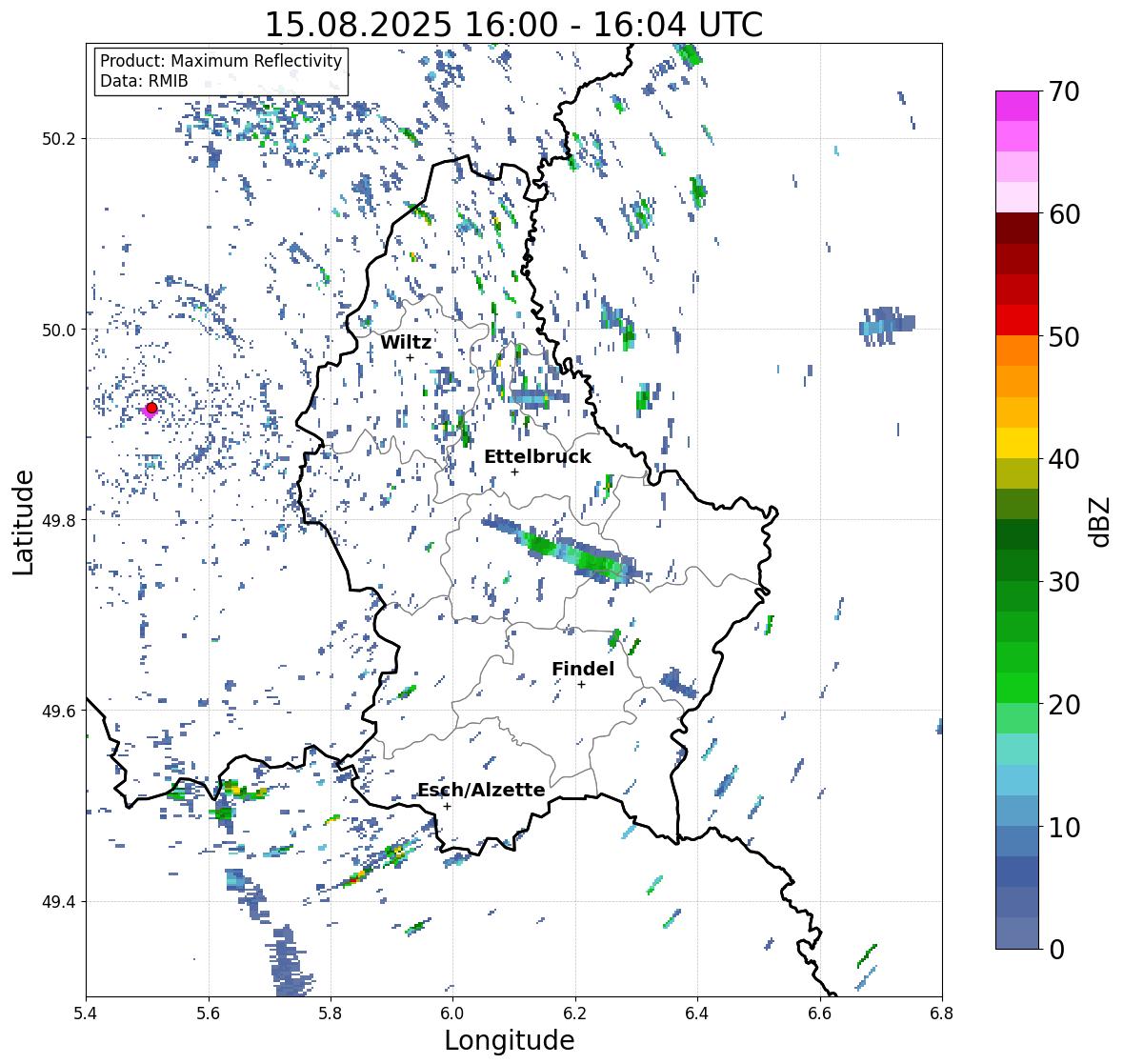Viewport: 1123px width, 1064px height.
Task: Click the turquoise colorbar swatch below 20
Action: [1017, 749]
